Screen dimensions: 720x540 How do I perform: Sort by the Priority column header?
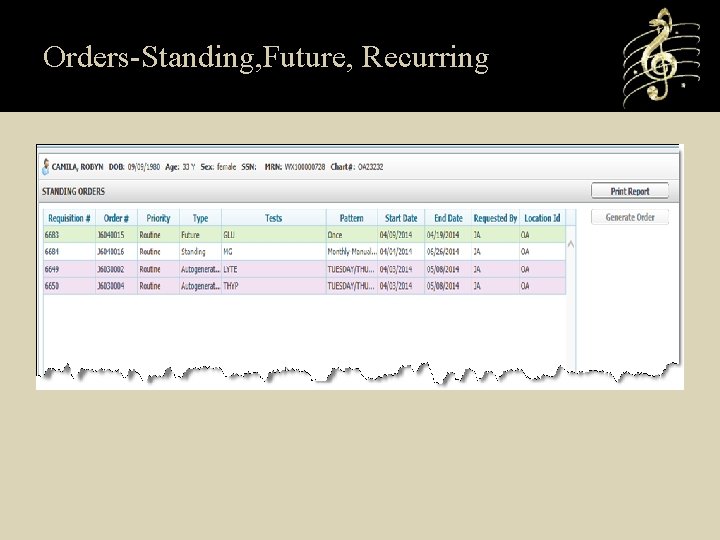click(158, 218)
